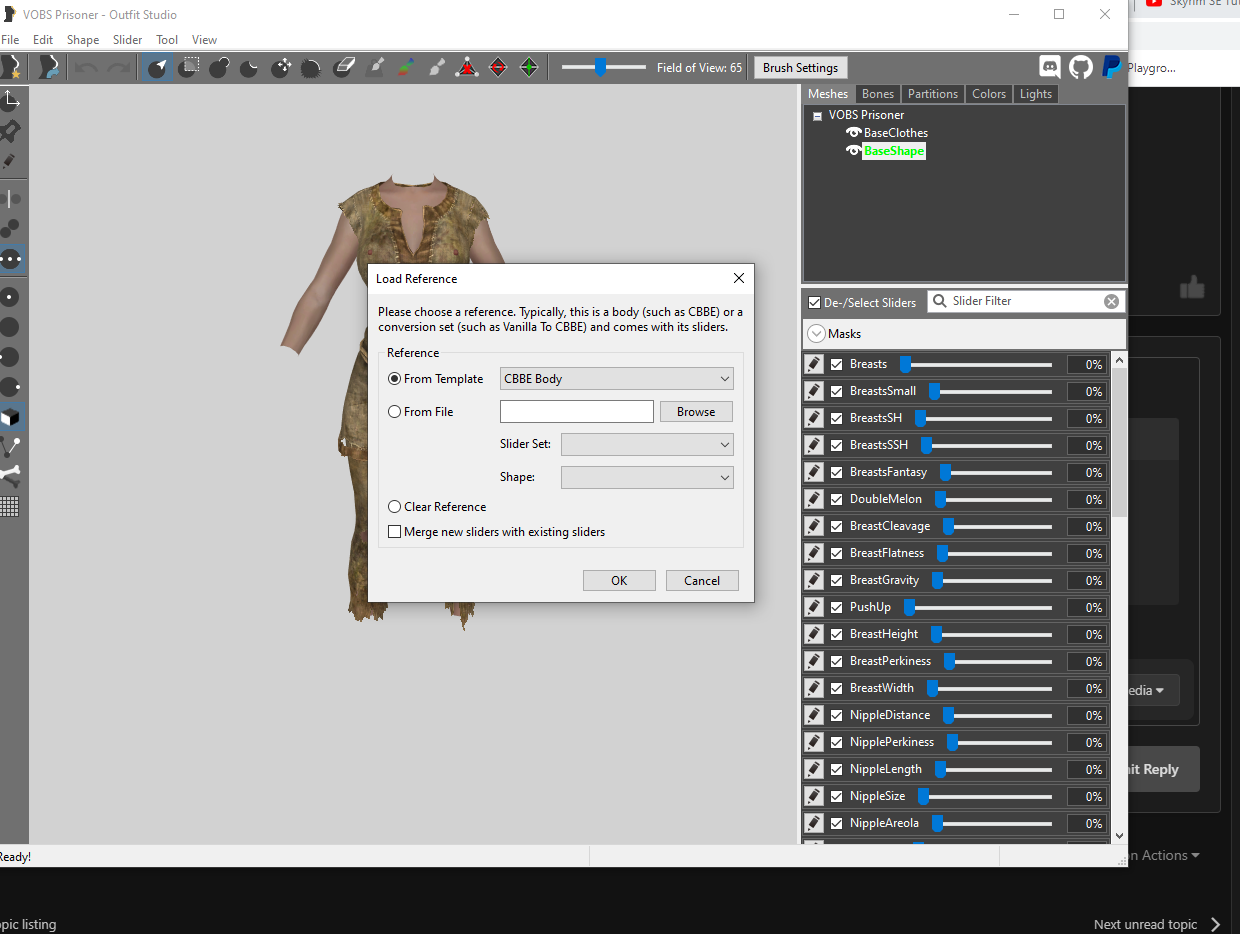This screenshot has height=934, width=1240.
Task: Clear the Slider Filter search box
Action: click(x=1111, y=301)
